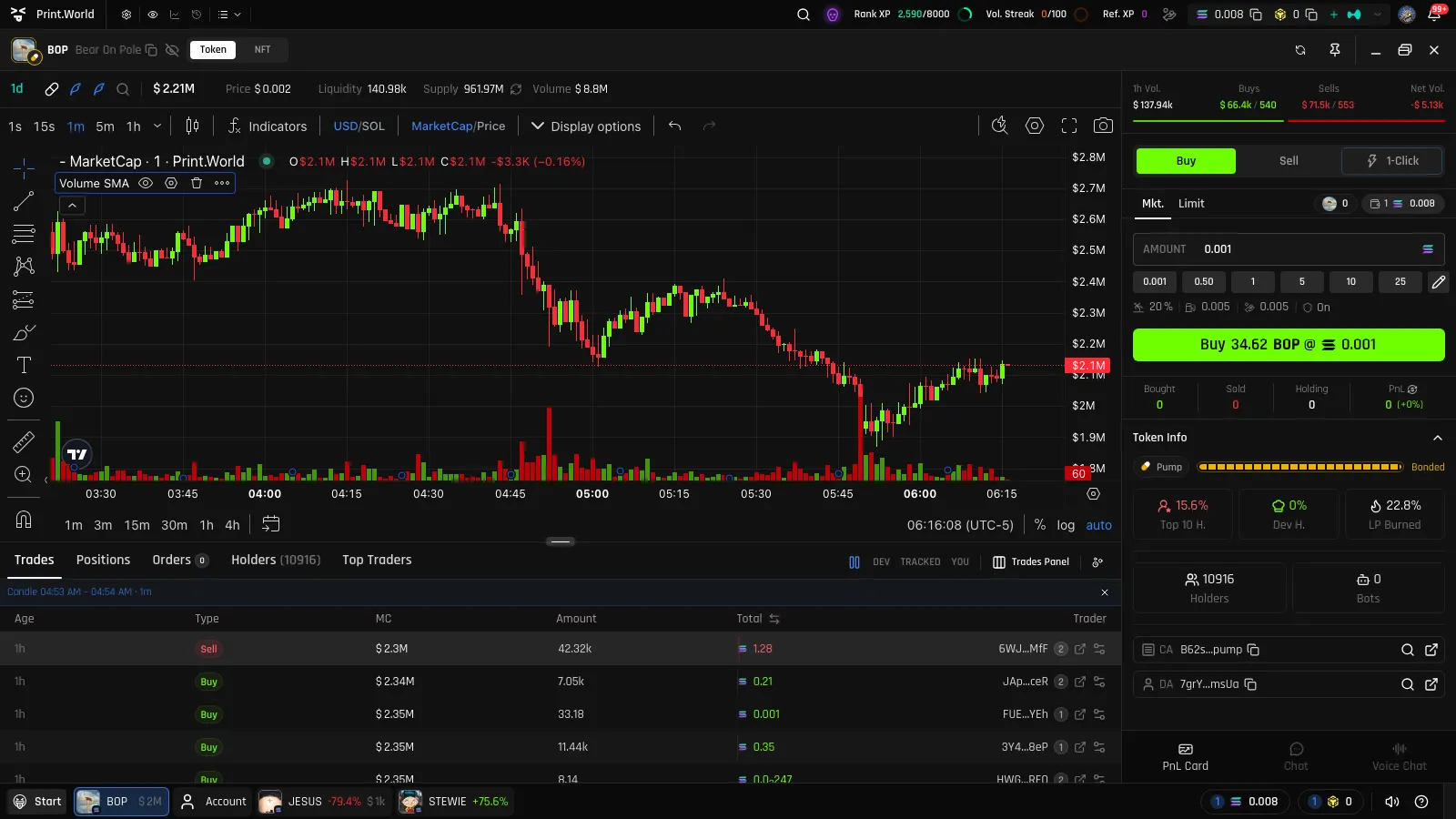
Task: Switch chart between USD/SOL
Action: [x=359, y=126]
